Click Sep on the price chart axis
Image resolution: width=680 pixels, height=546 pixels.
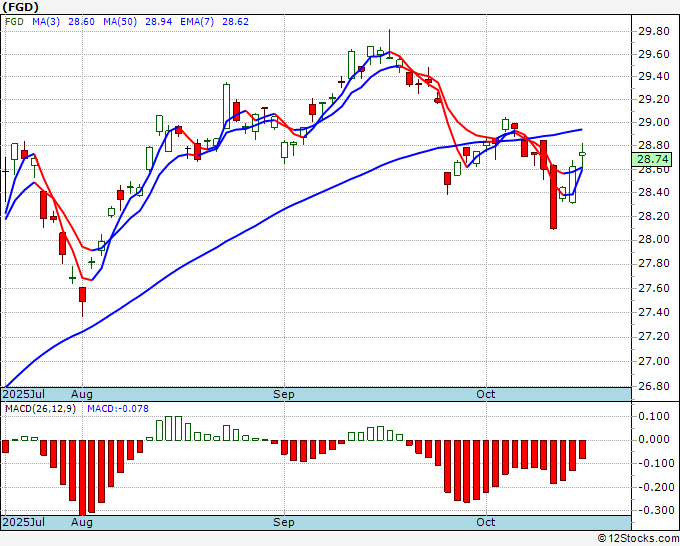284,394
